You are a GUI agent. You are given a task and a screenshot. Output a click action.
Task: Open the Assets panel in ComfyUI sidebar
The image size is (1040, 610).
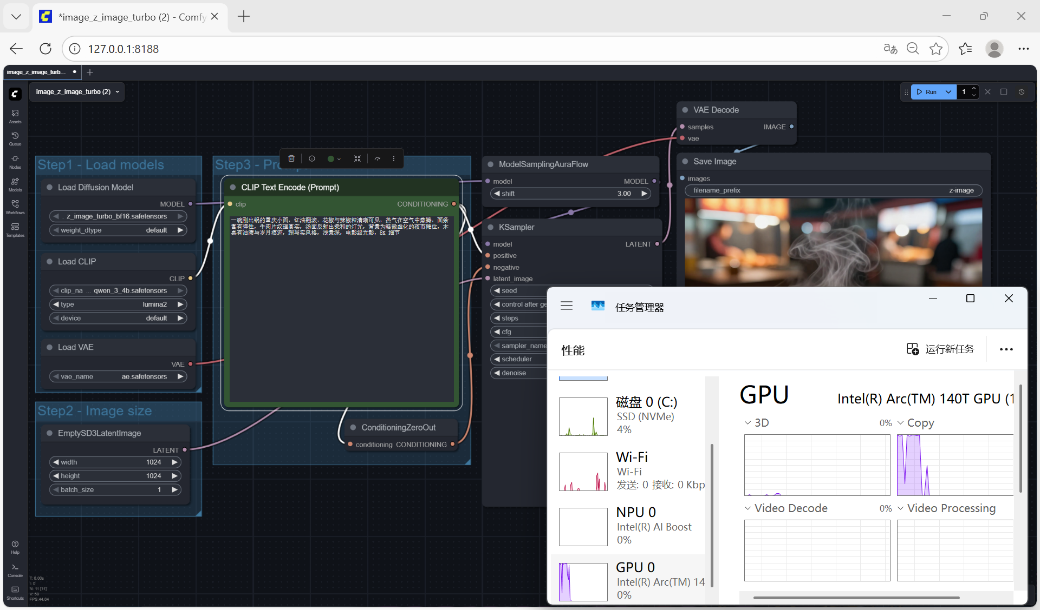coord(15,115)
